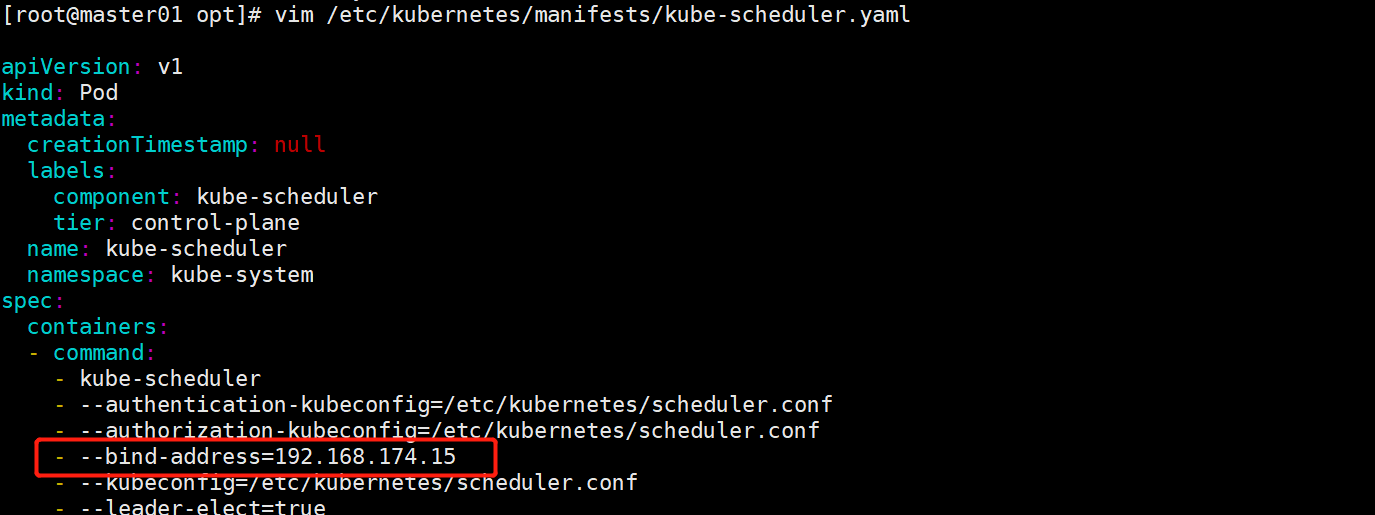Click the [root@master01 opt] shell prompt
The image size is (1375, 515).
[130, 15]
